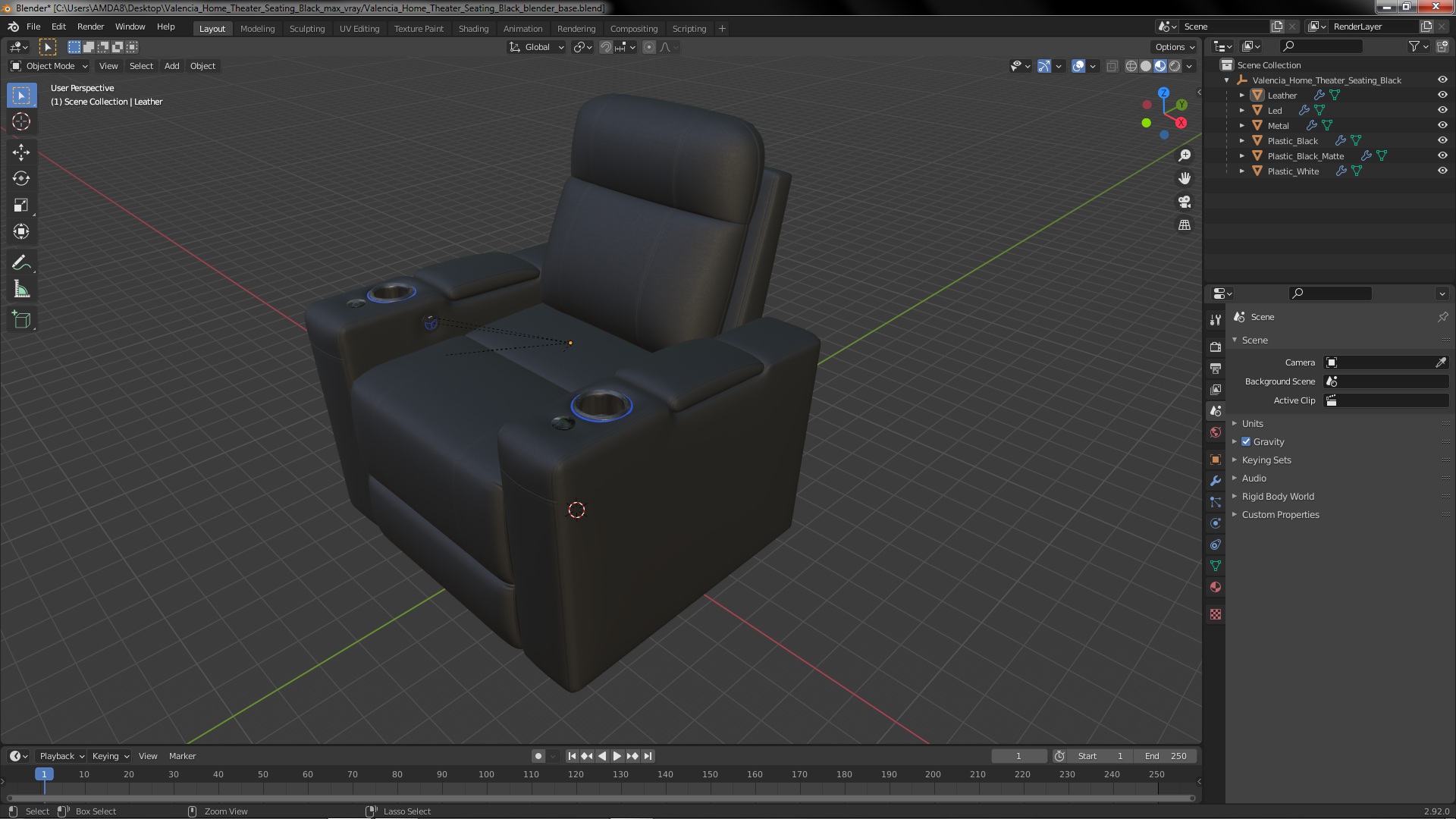Viewport: 1456px width, 819px height.
Task: Select the Add Cube tool
Action: point(21,320)
